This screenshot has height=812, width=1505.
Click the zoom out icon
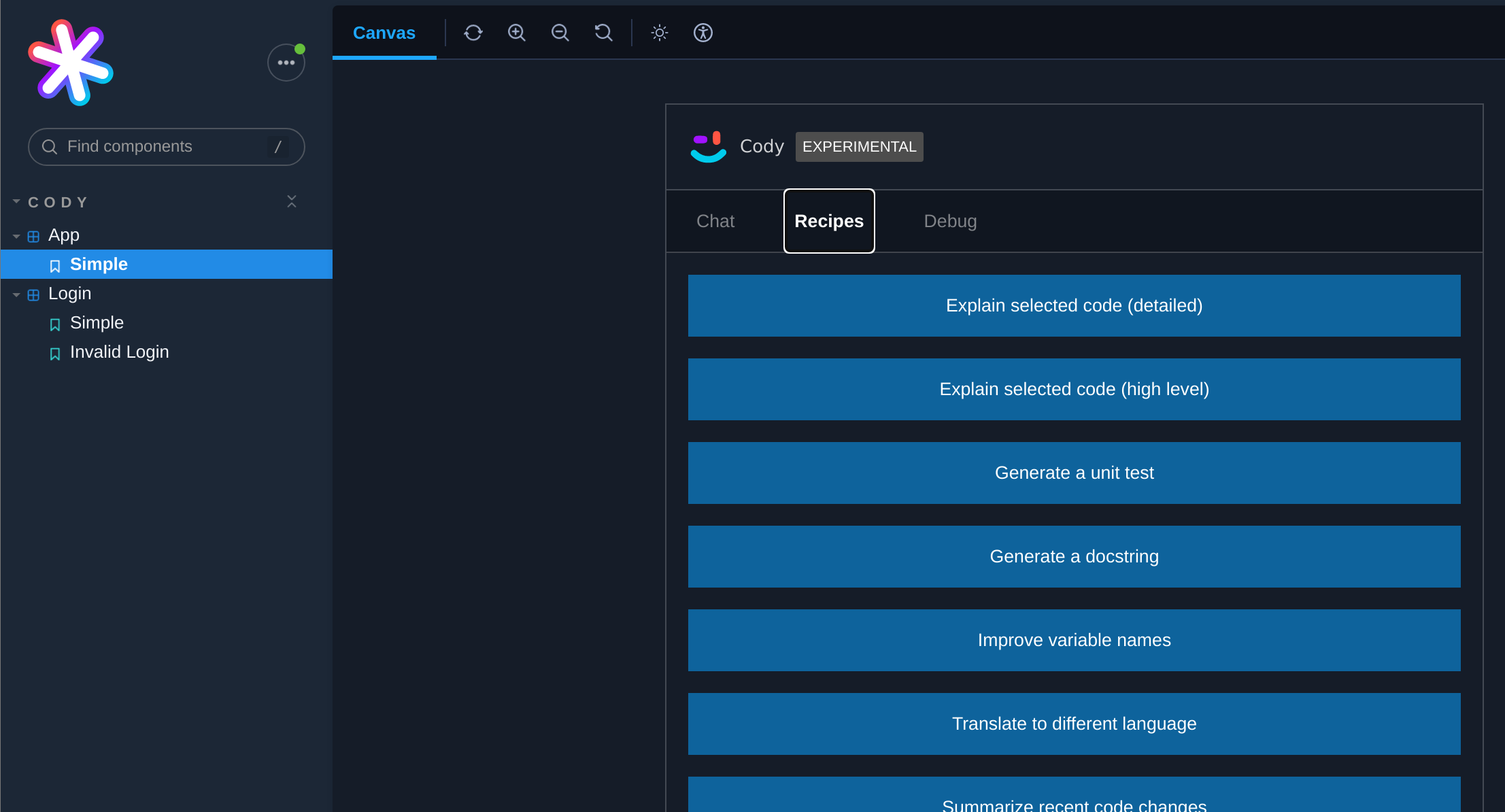pyautogui.click(x=560, y=33)
